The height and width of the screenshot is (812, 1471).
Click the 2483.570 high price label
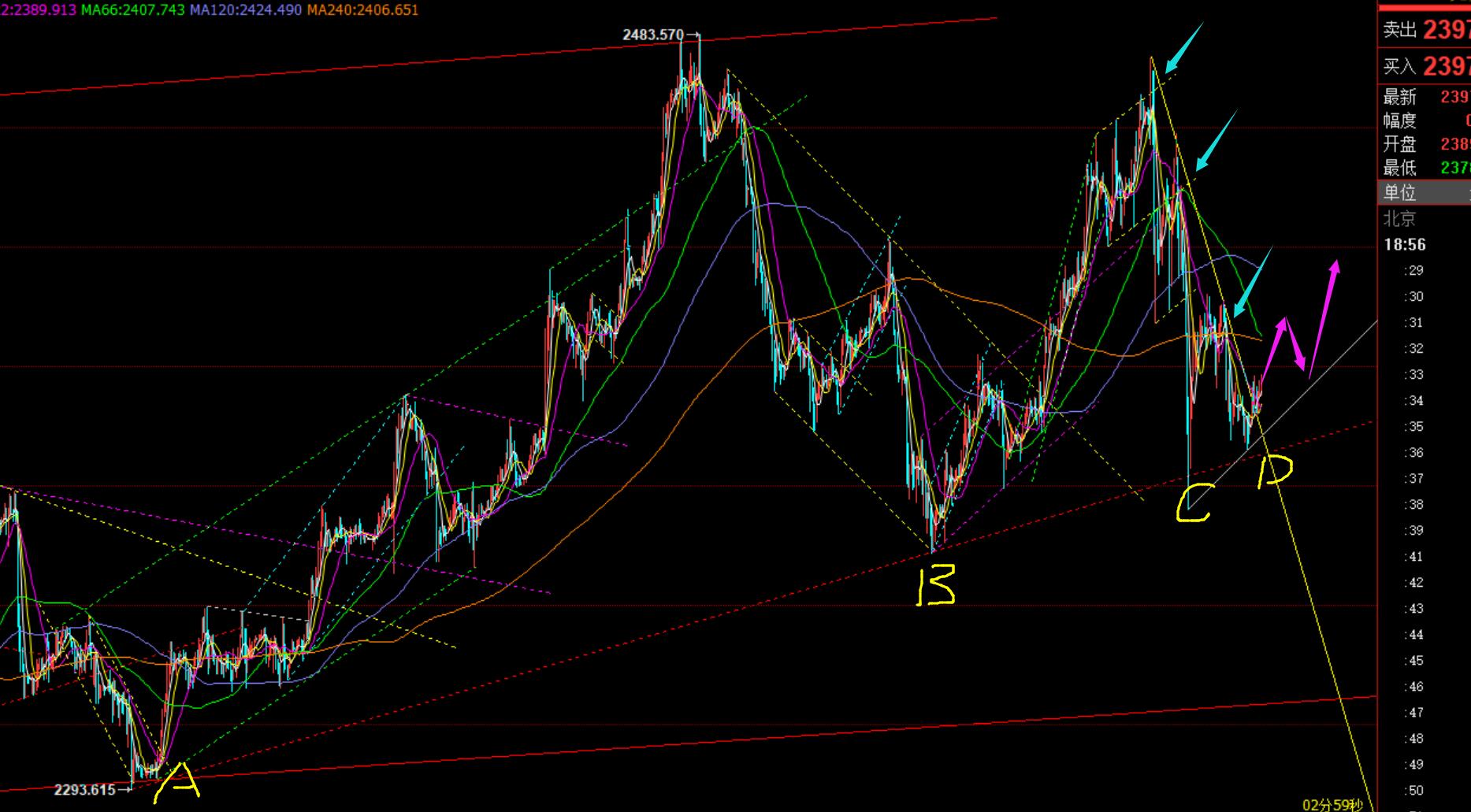(653, 35)
